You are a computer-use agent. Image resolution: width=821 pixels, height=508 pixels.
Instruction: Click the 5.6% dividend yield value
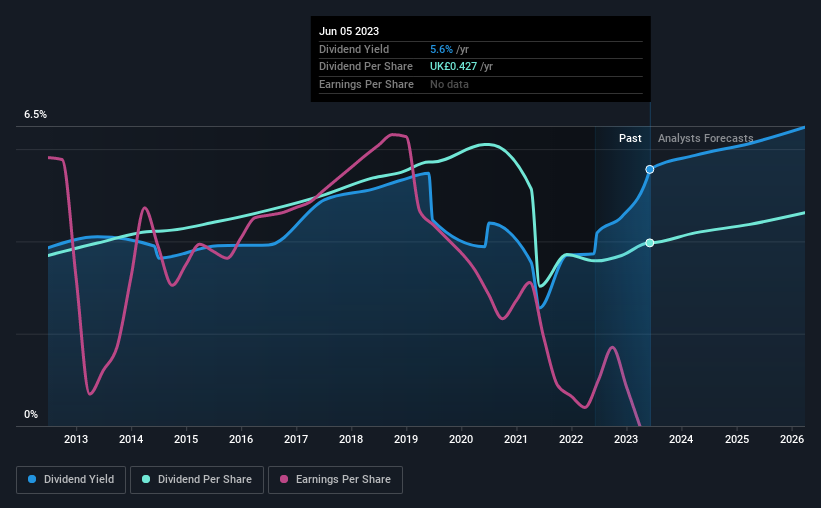click(441, 49)
